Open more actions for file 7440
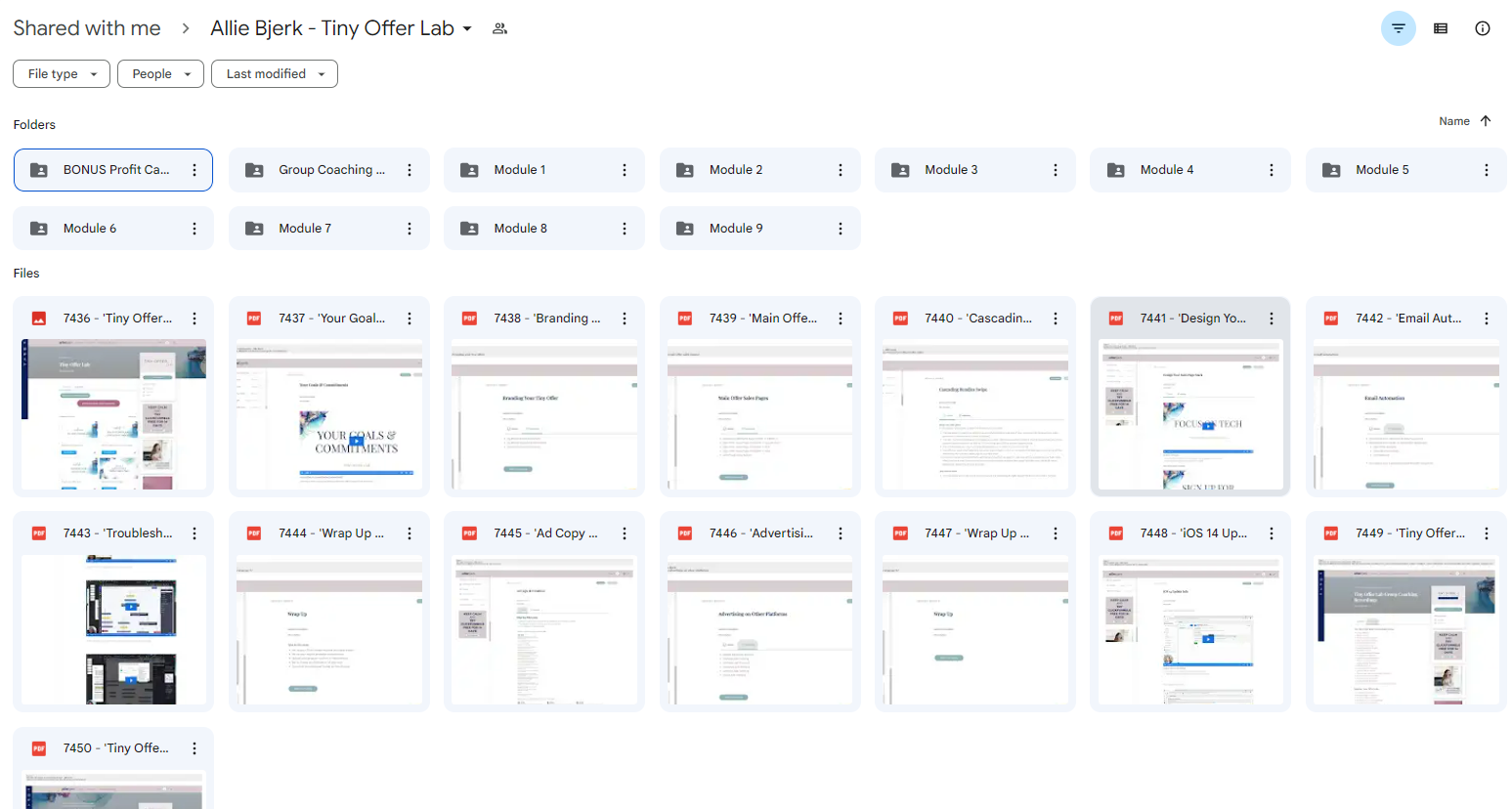 click(x=1056, y=319)
